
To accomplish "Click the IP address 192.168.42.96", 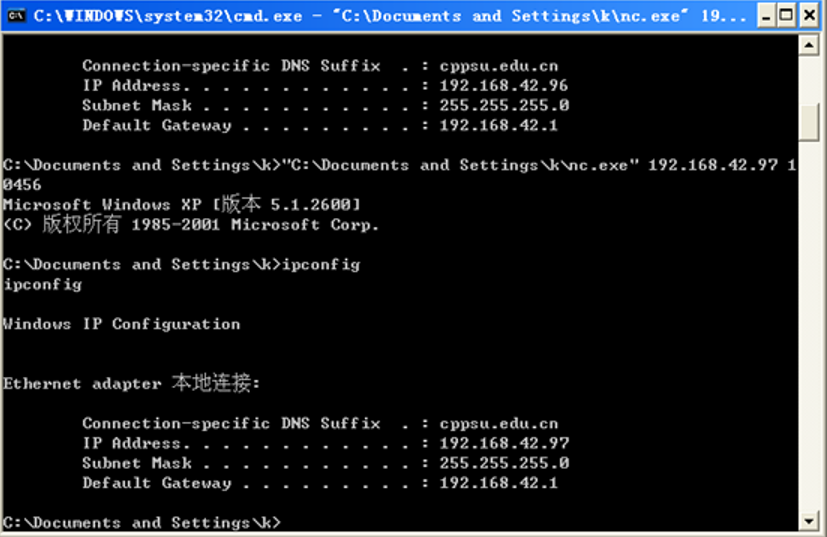I will coord(504,86).
